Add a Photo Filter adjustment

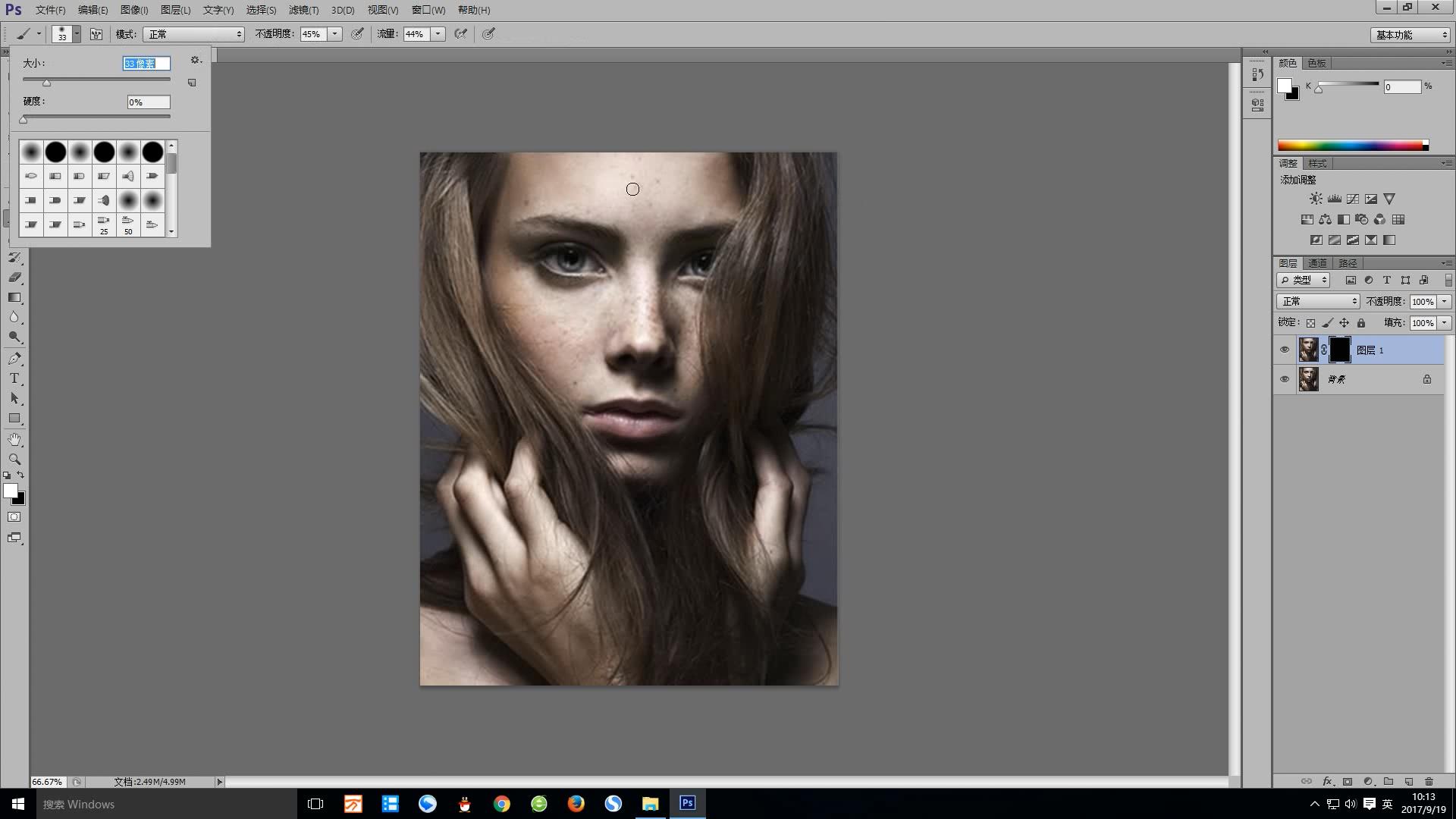tap(1362, 219)
